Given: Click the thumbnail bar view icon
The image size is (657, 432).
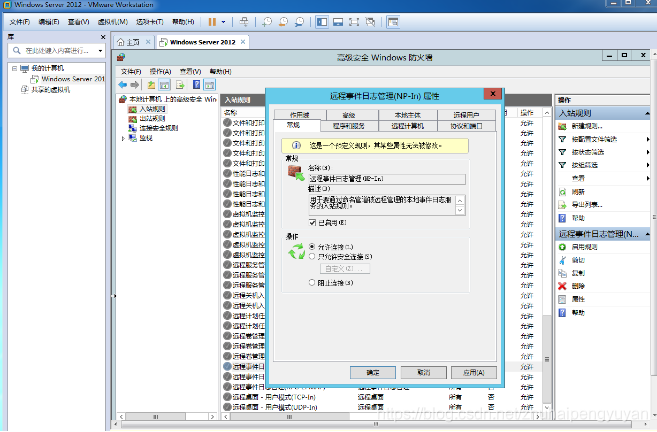Looking at the screenshot, I should (x=338, y=22).
